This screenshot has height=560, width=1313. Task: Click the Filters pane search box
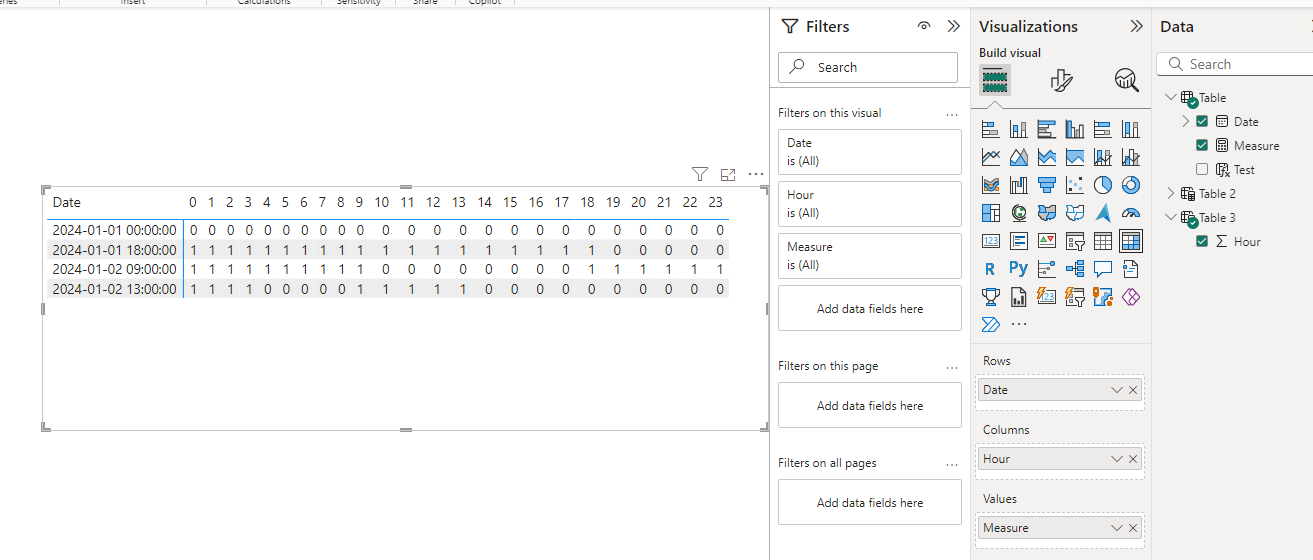click(x=868, y=67)
